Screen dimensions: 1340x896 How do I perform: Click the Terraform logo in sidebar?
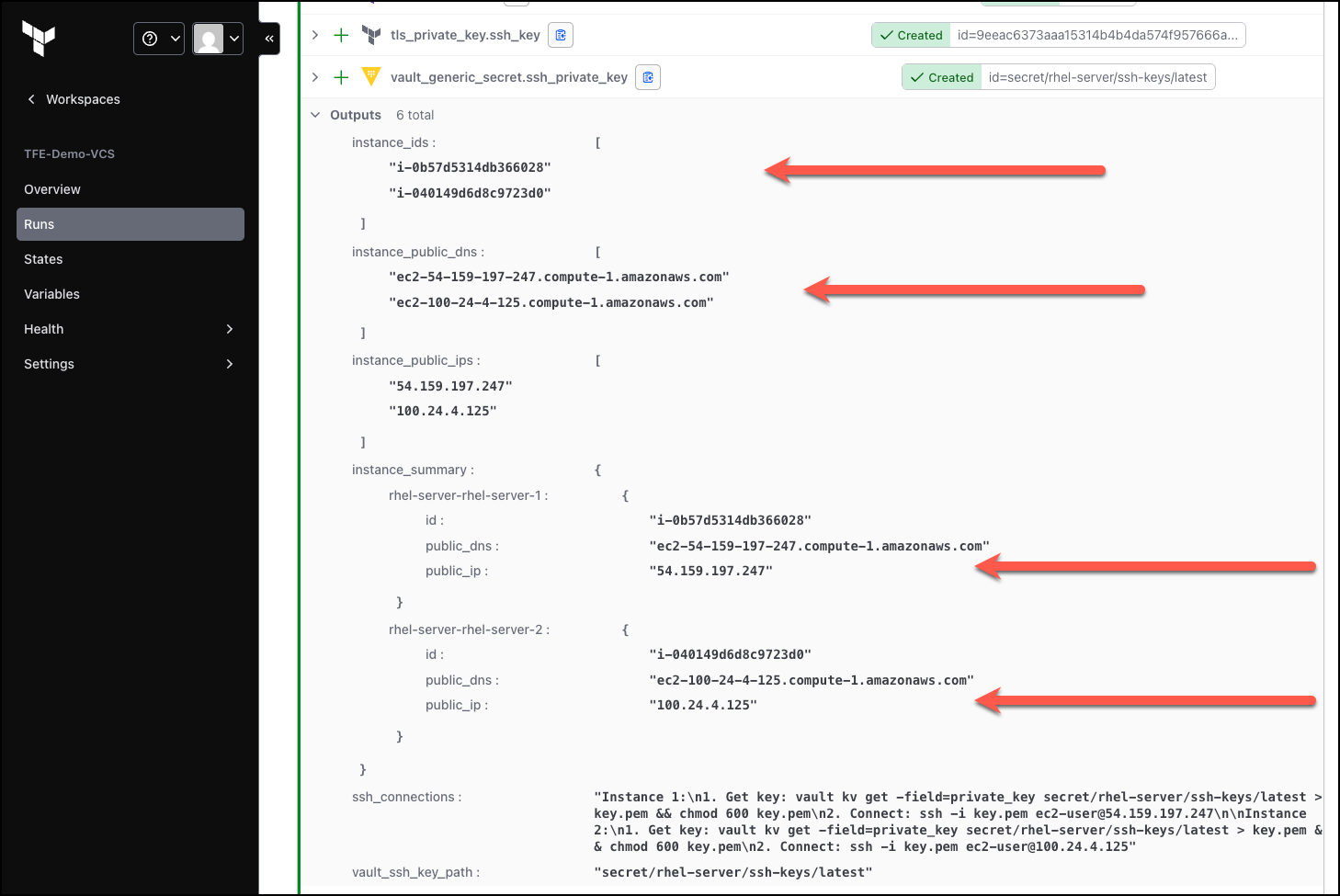tap(39, 39)
